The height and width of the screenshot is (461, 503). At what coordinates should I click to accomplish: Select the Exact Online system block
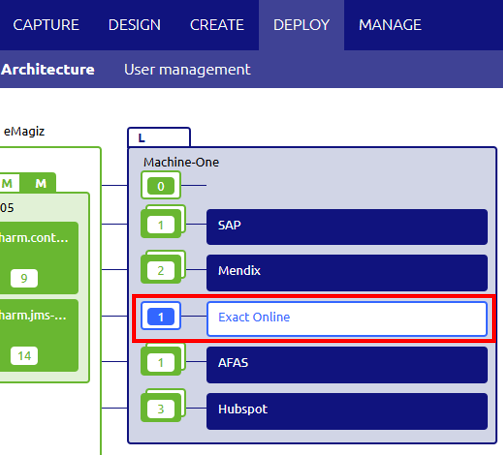pos(347,318)
